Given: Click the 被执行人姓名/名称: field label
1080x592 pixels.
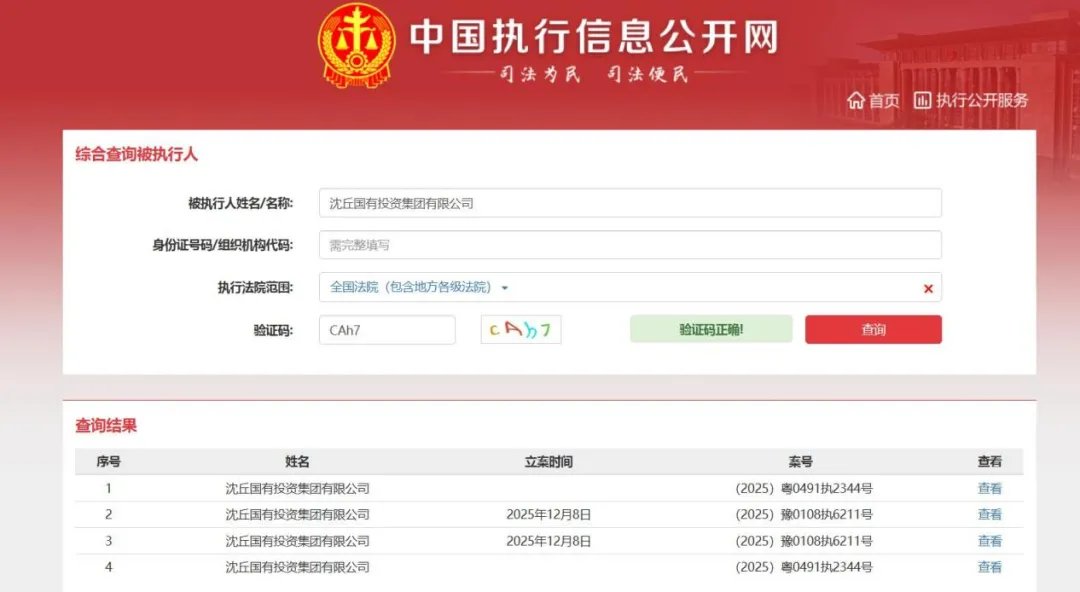Looking at the screenshot, I should 240,203.
